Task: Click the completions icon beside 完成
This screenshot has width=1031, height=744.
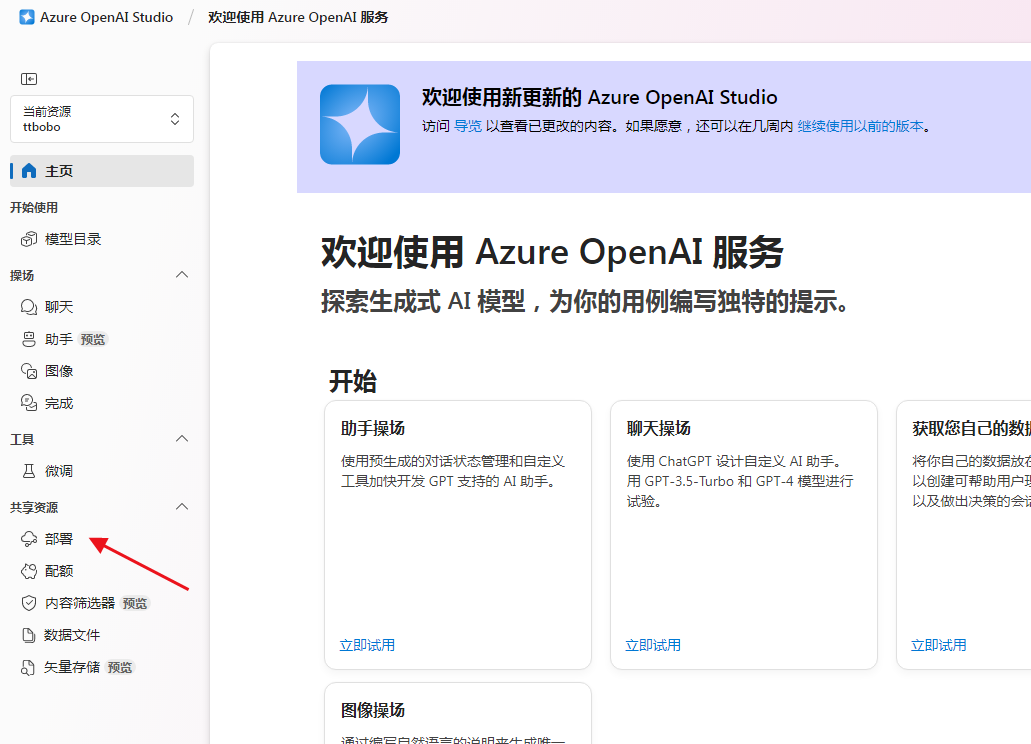Action: pos(29,403)
